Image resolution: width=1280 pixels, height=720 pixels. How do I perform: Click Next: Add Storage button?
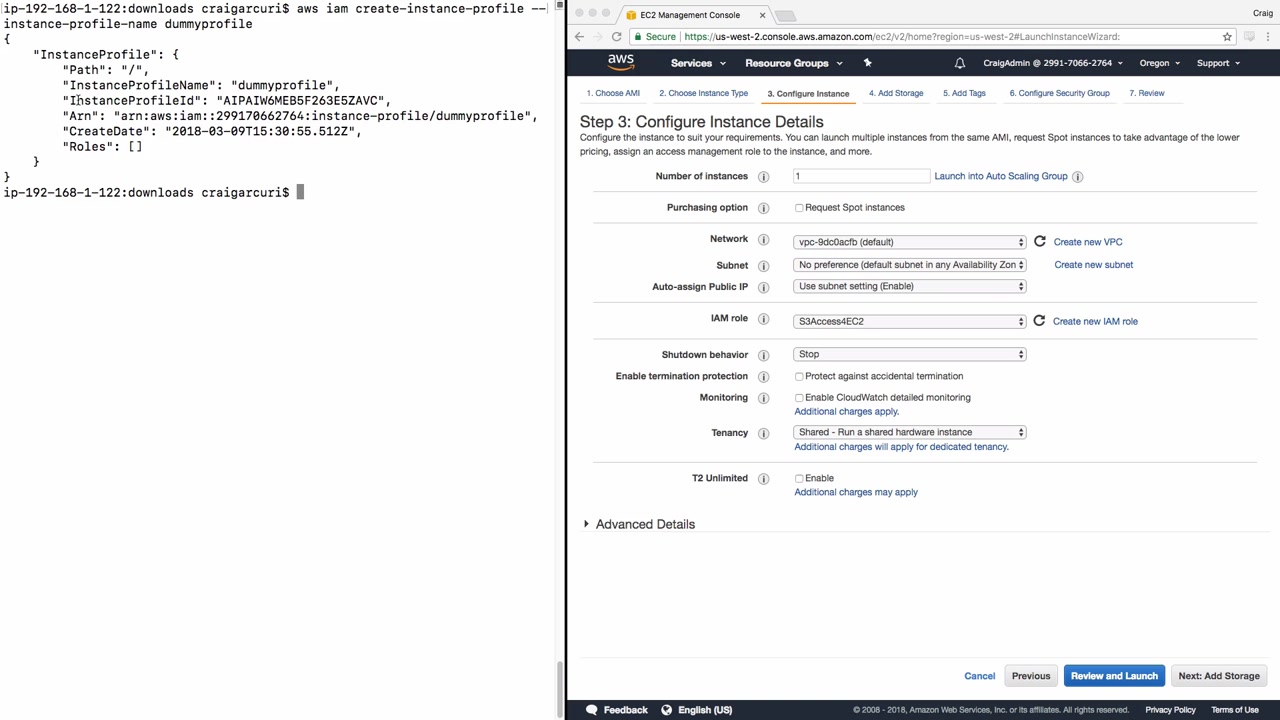(1219, 676)
